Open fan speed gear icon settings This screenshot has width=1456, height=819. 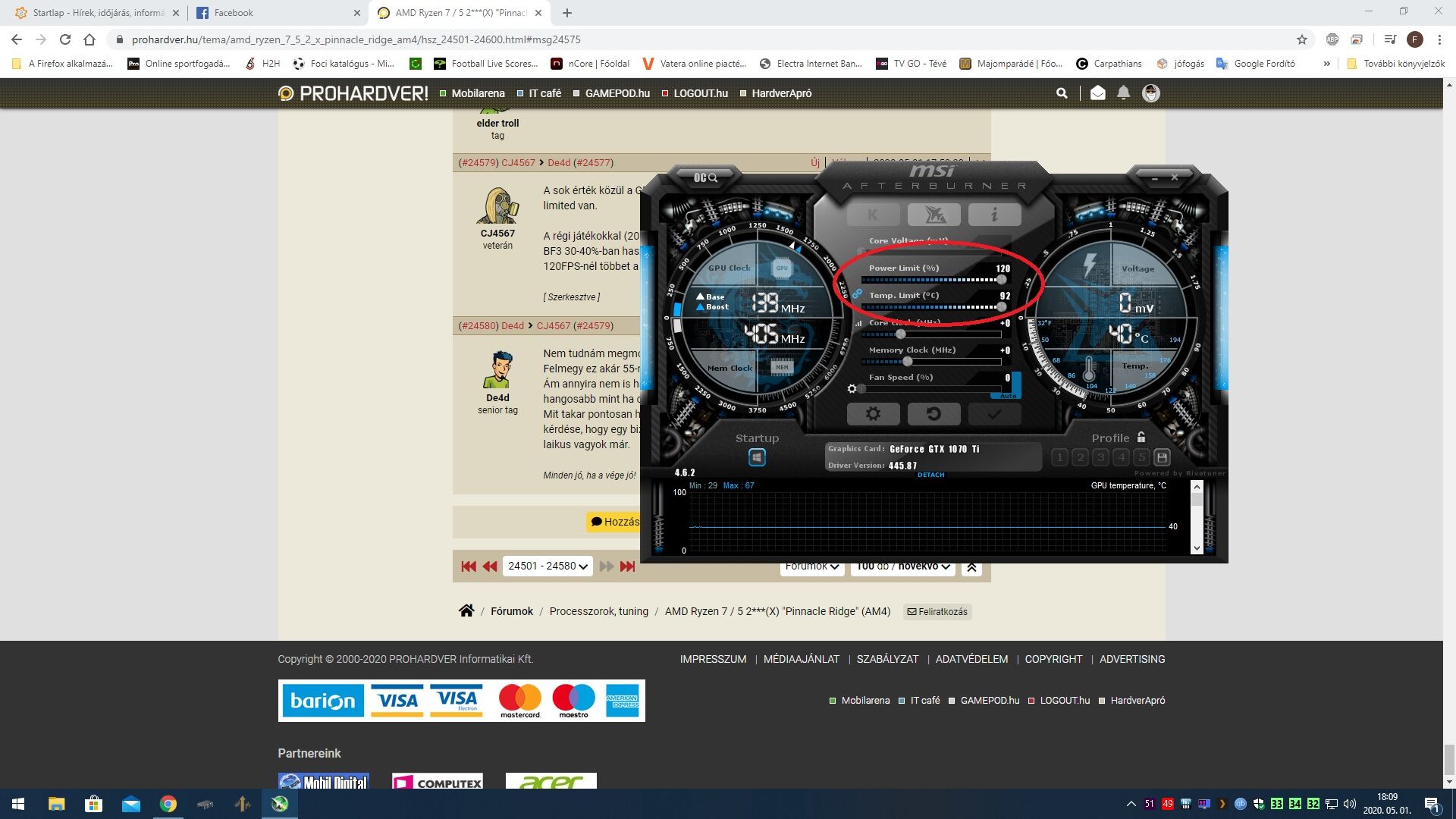852,389
